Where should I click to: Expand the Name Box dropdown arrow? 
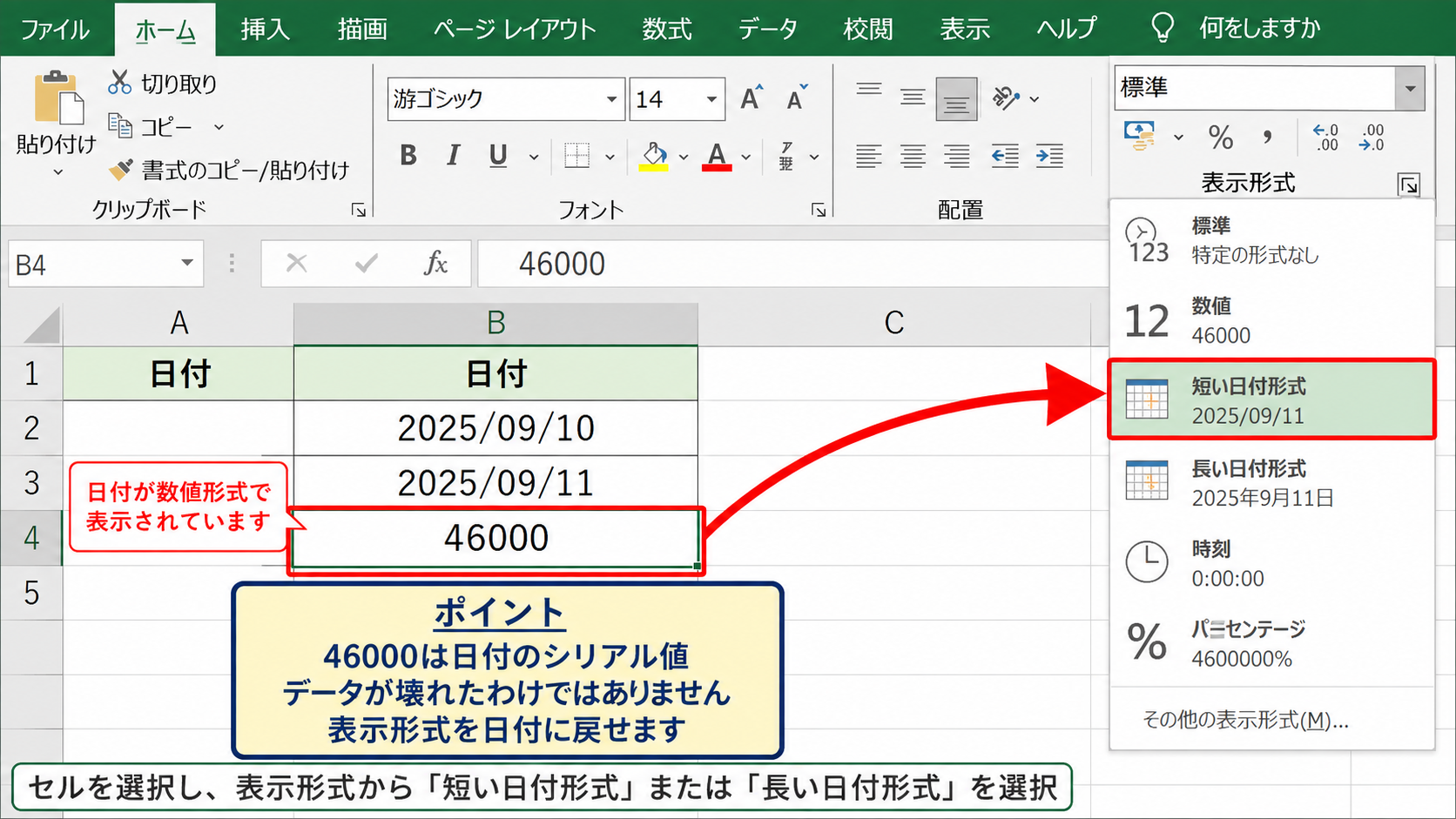[187, 263]
